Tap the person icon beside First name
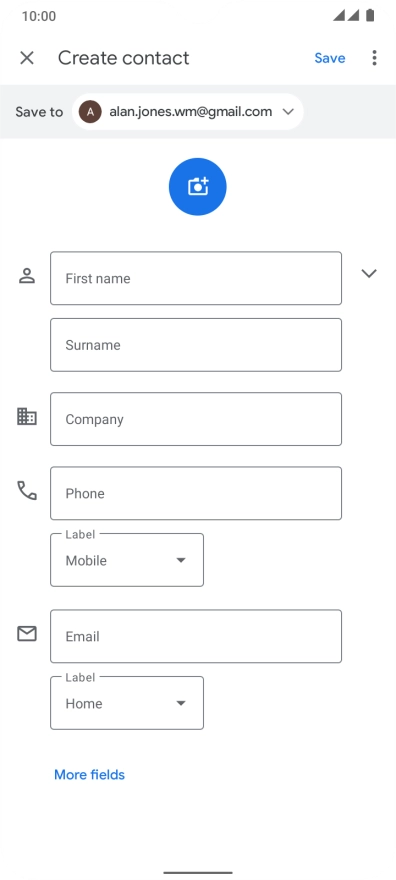 tap(27, 276)
